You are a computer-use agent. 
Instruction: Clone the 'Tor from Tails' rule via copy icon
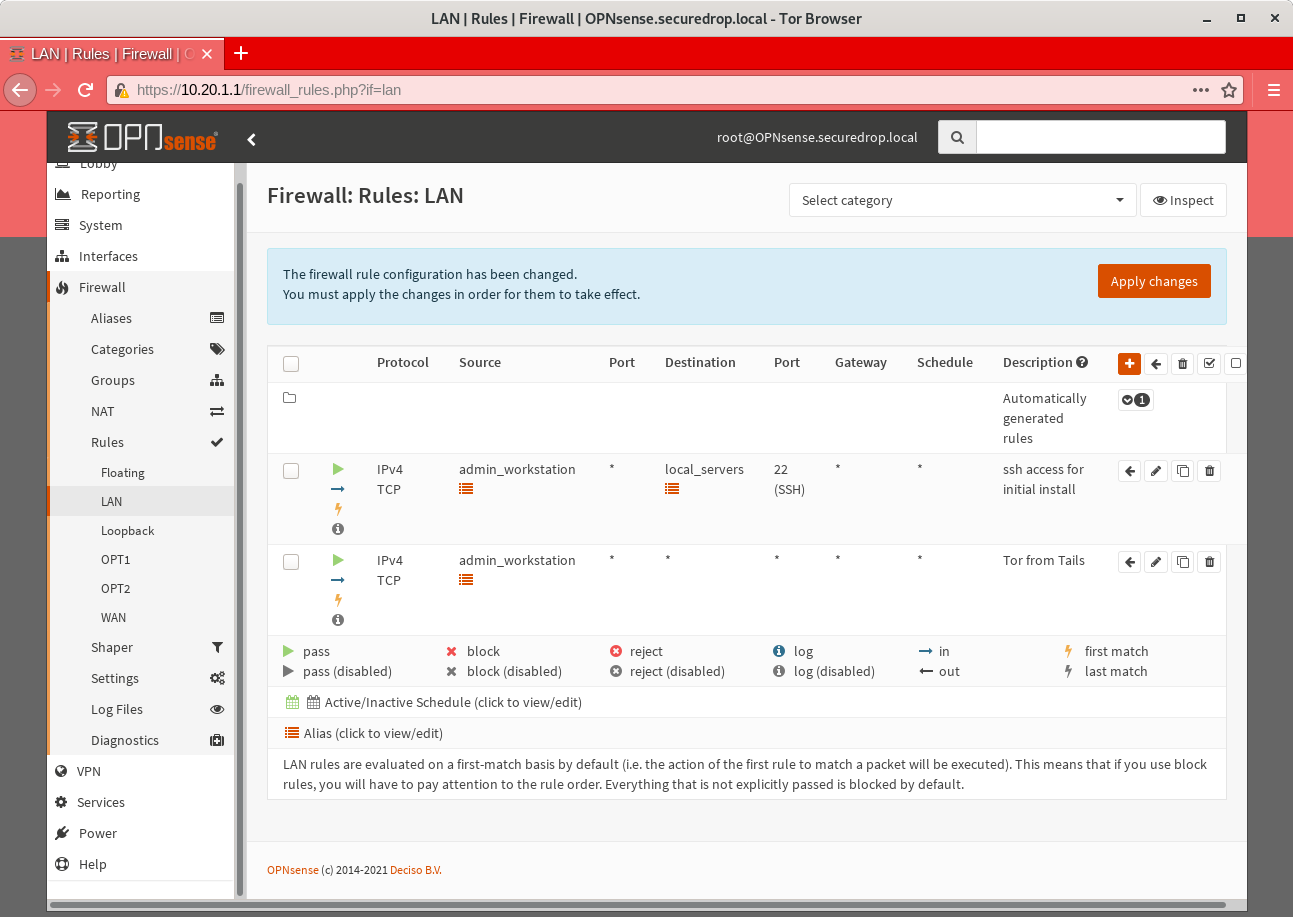coord(1182,561)
